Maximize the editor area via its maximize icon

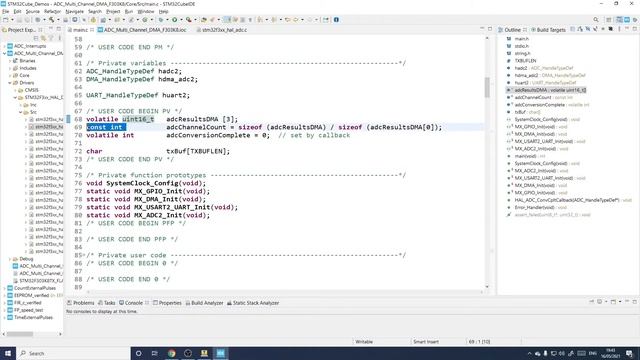point(490,29)
